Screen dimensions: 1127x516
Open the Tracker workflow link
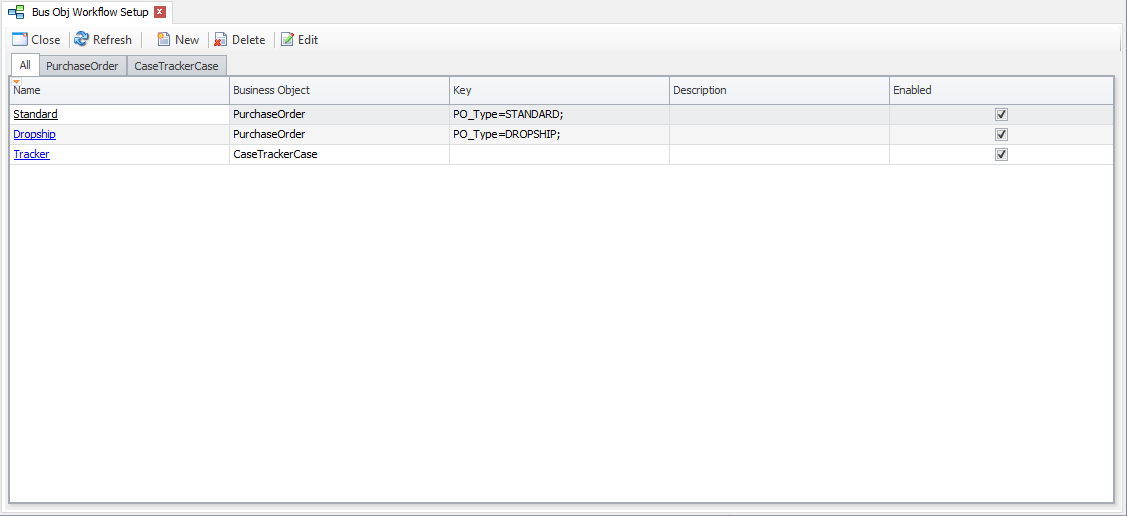(31, 154)
